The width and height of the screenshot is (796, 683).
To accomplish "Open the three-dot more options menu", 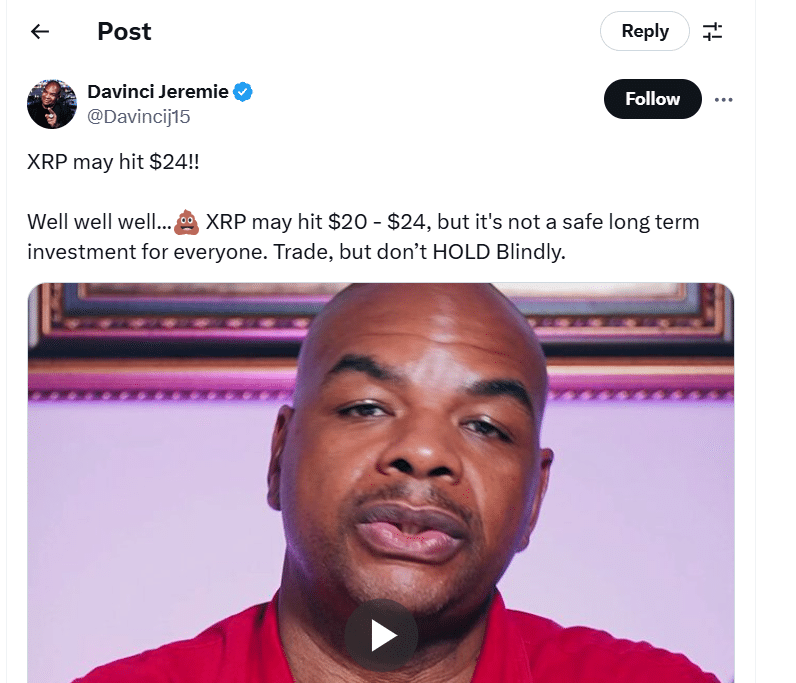I will click(x=723, y=100).
